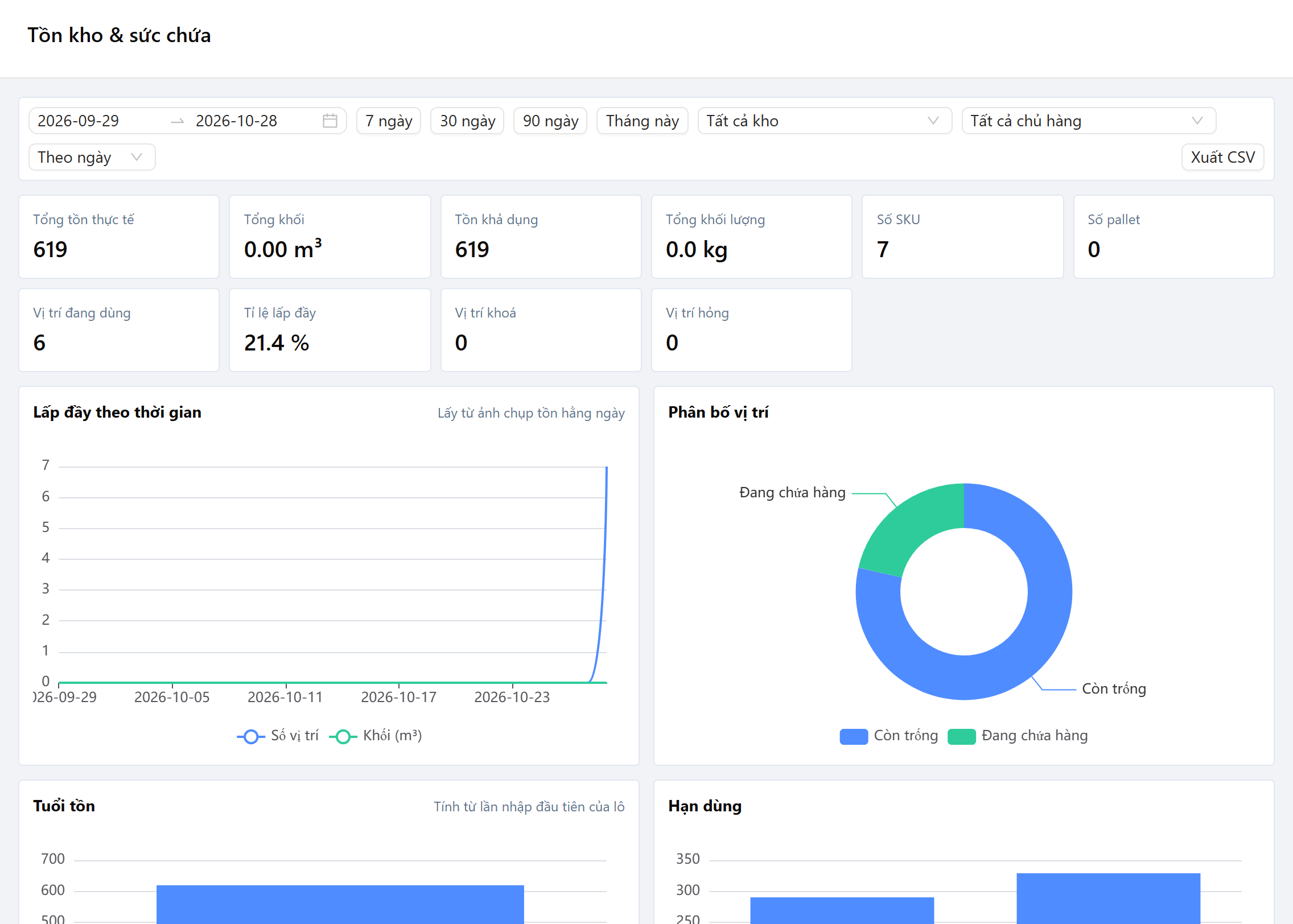This screenshot has height=924, width=1293.
Task: Choose the Tháng này range button
Action: 643,121
